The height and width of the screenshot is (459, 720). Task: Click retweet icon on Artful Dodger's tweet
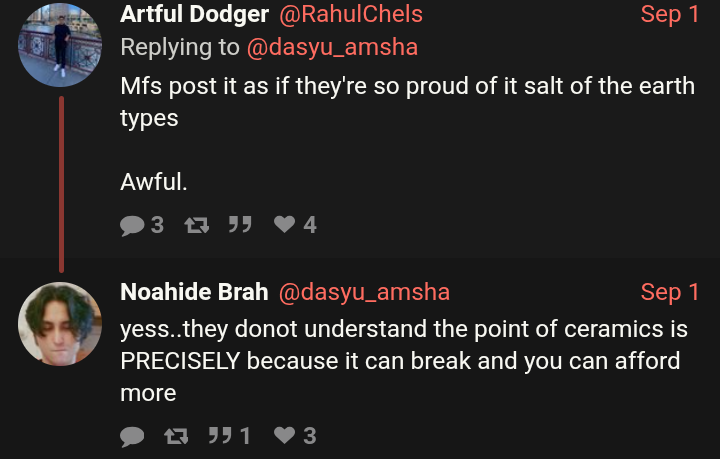click(x=197, y=225)
